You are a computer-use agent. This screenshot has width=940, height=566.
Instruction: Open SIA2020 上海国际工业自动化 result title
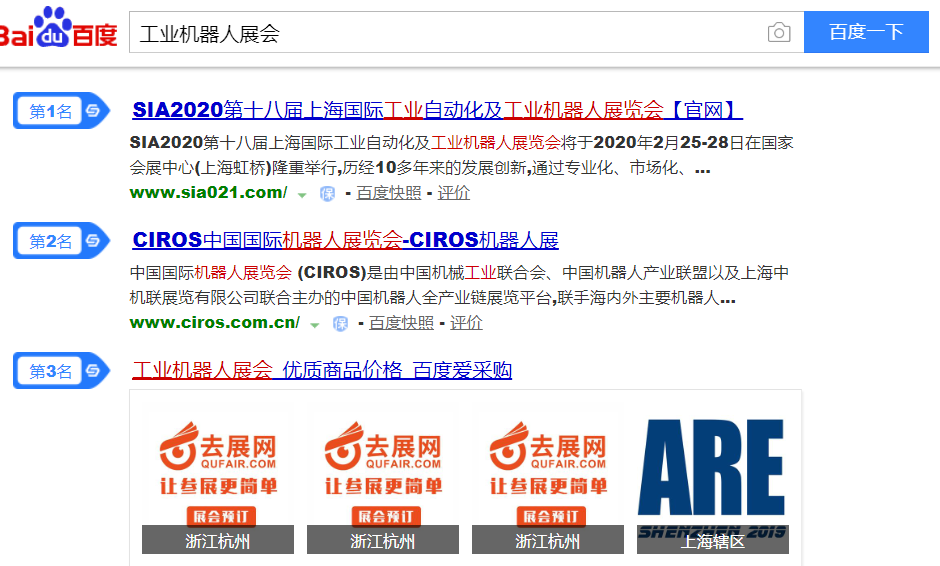(x=437, y=110)
